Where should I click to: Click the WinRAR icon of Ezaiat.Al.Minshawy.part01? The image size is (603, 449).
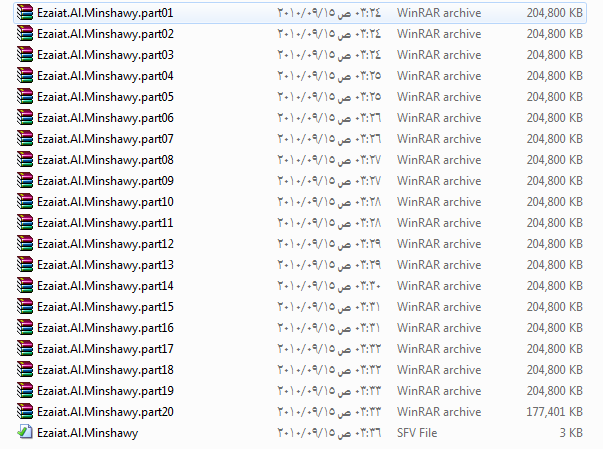click(25, 13)
